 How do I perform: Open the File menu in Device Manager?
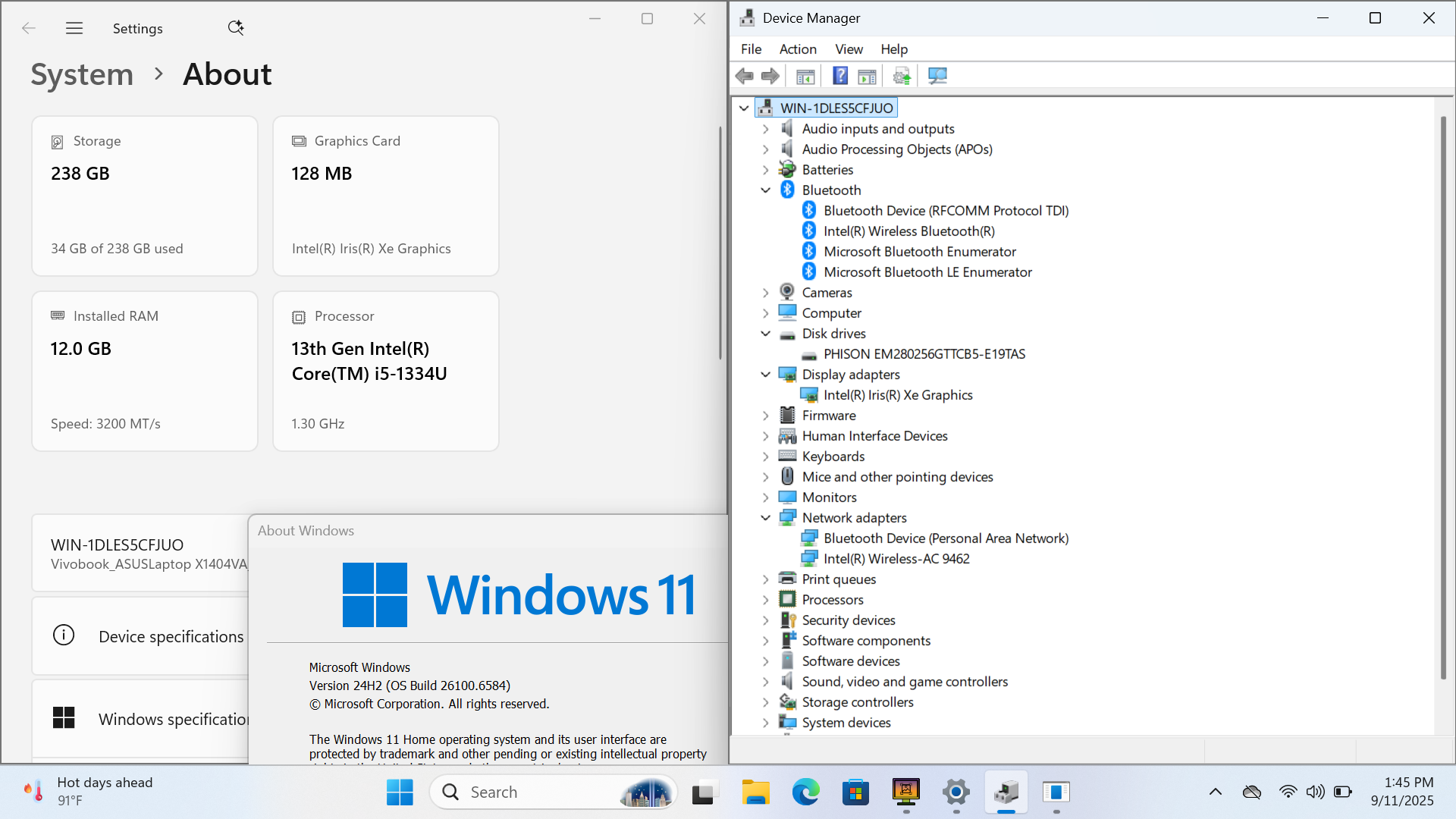click(751, 49)
